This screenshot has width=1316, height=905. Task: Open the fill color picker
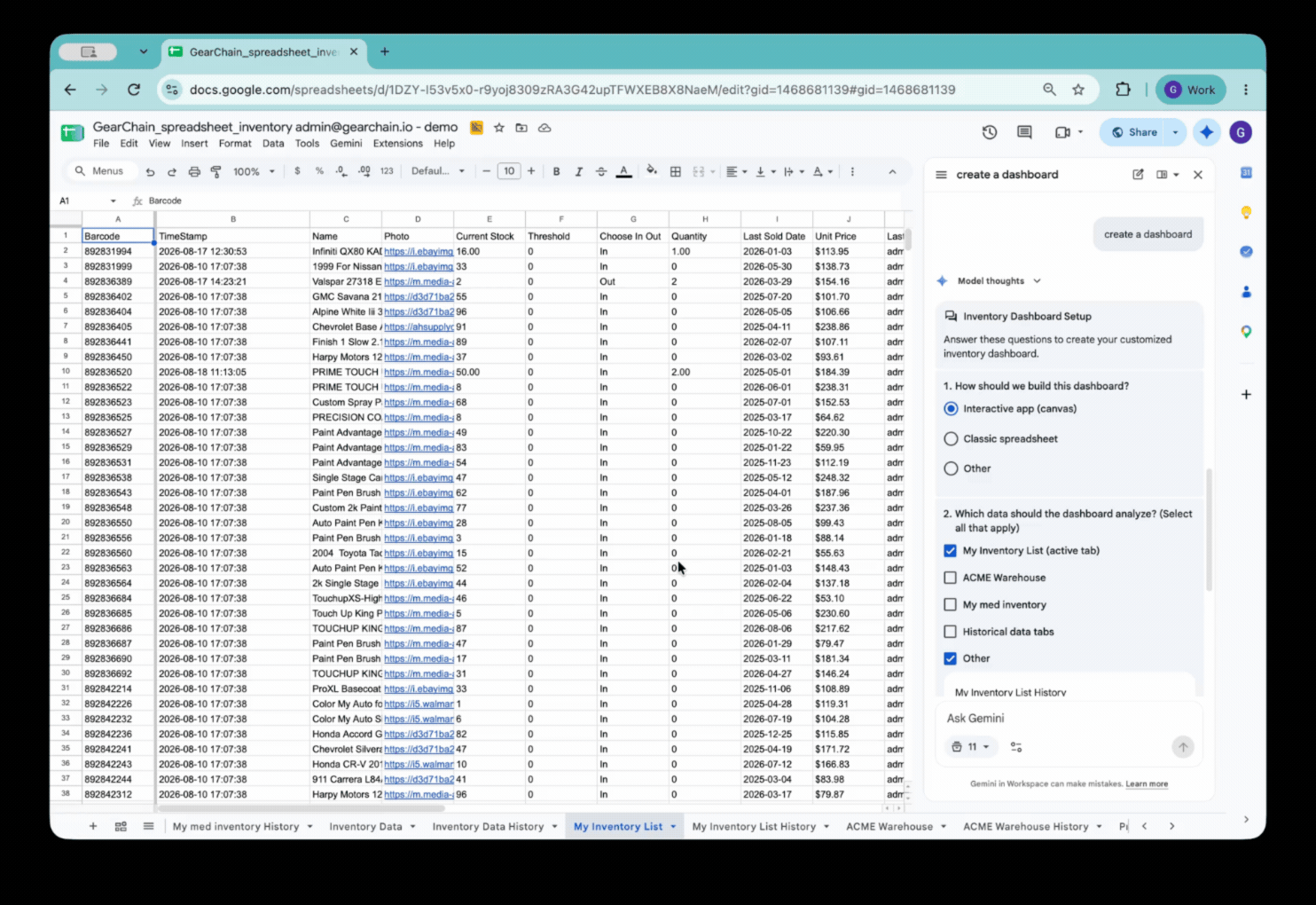(652, 171)
